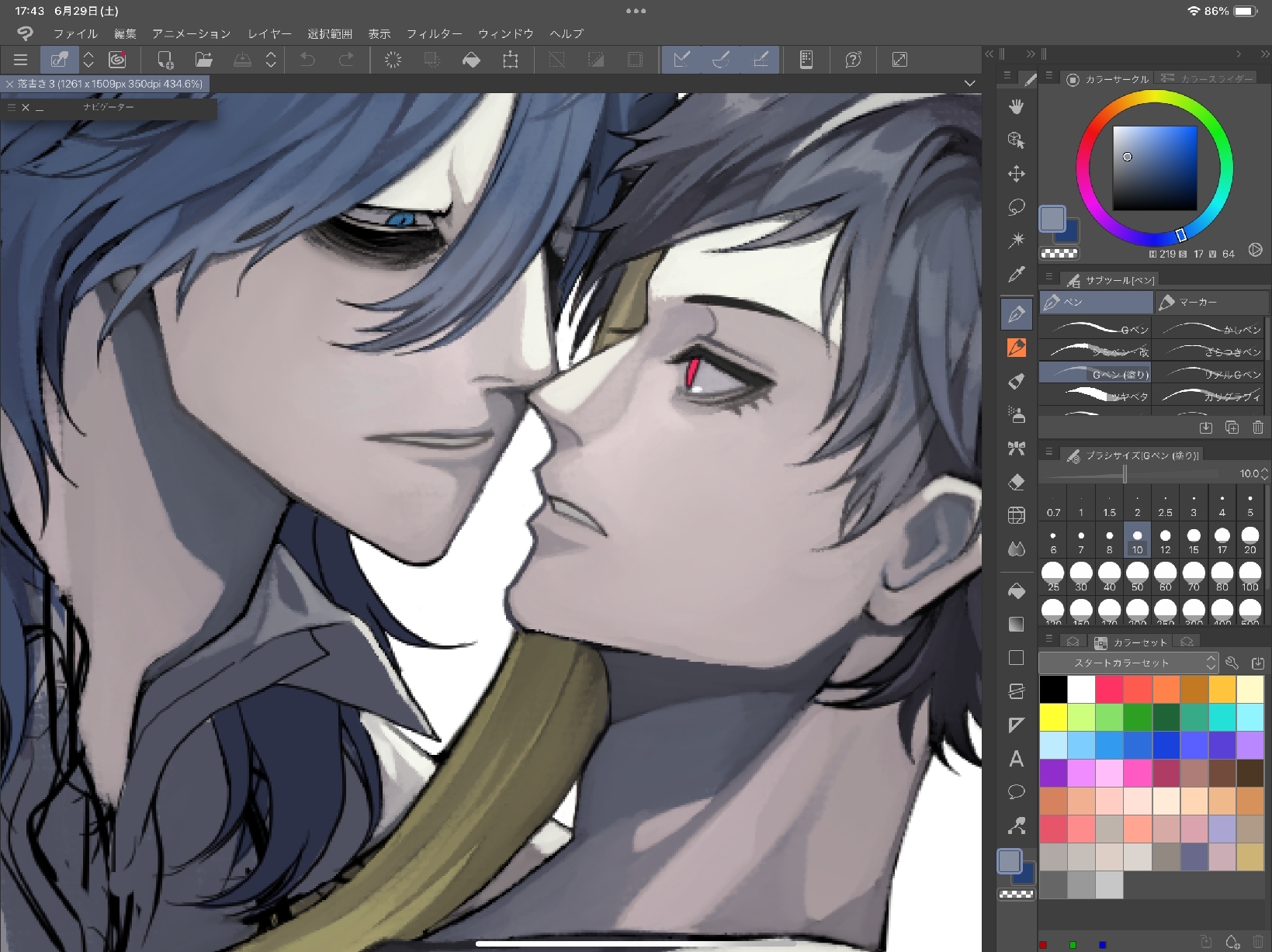
Task: Click the Undo arrow in toolbar
Action: (x=308, y=60)
